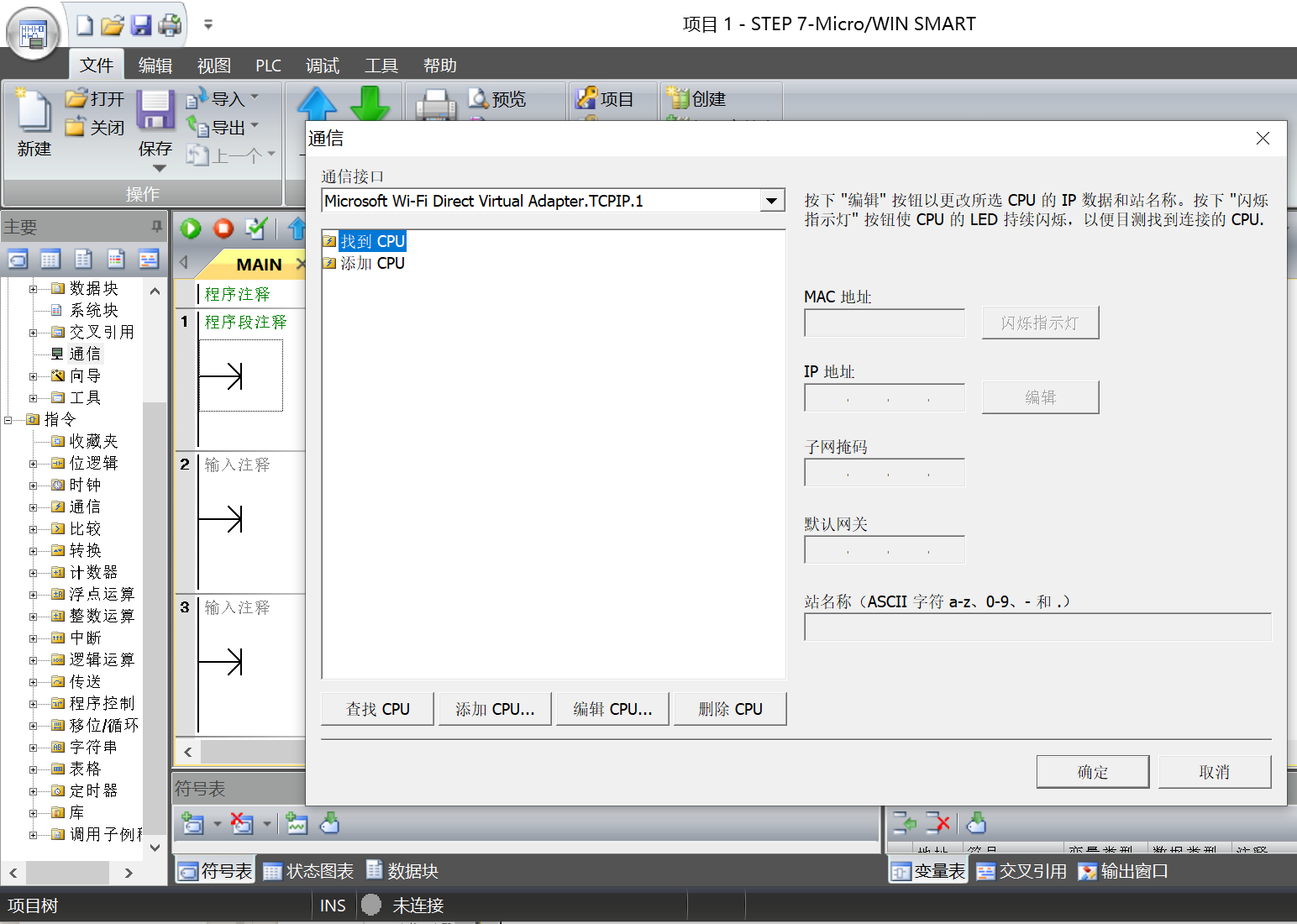
Task: Click 打开 in the ribbon
Action: tap(95, 99)
